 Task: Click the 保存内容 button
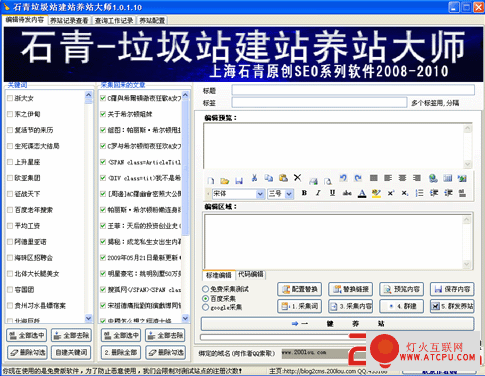tap(452, 289)
